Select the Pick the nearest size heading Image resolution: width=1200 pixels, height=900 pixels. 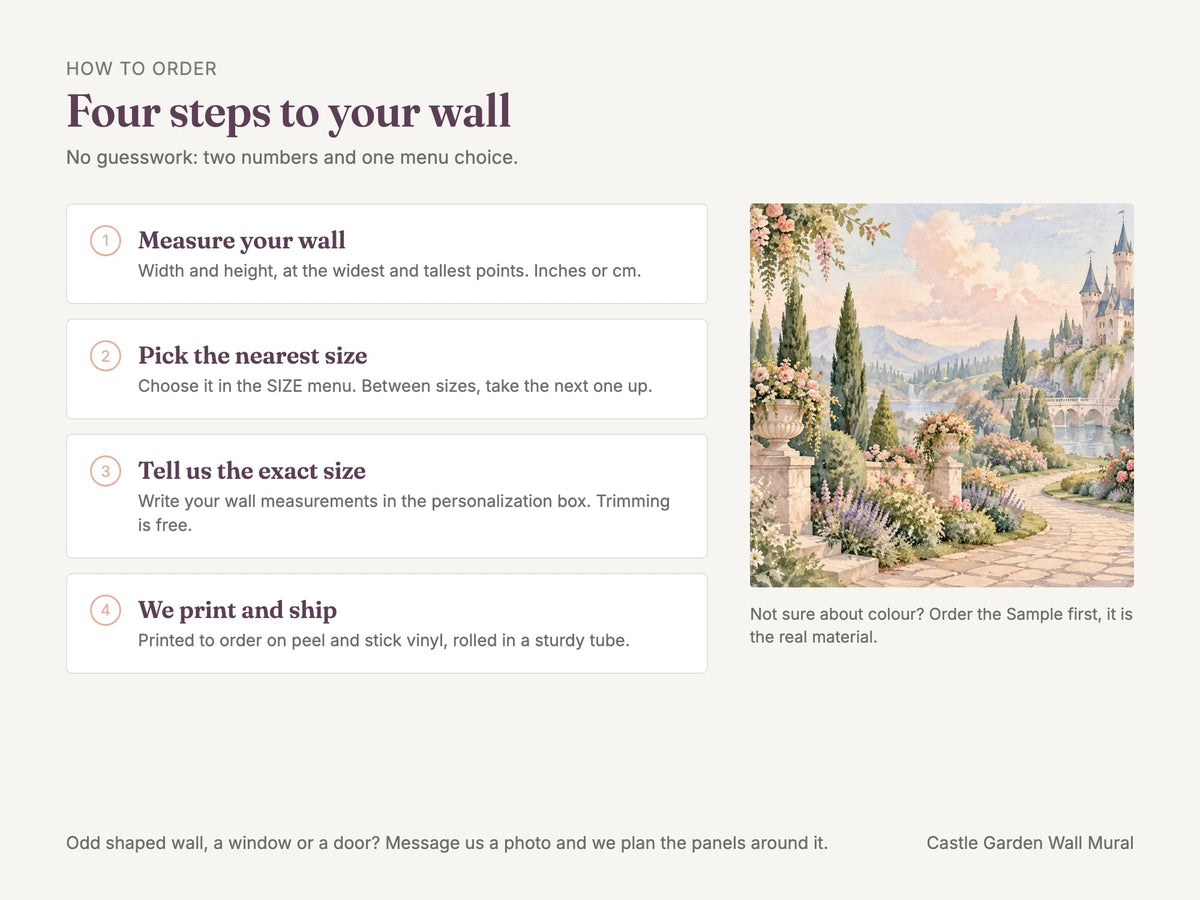coord(253,355)
